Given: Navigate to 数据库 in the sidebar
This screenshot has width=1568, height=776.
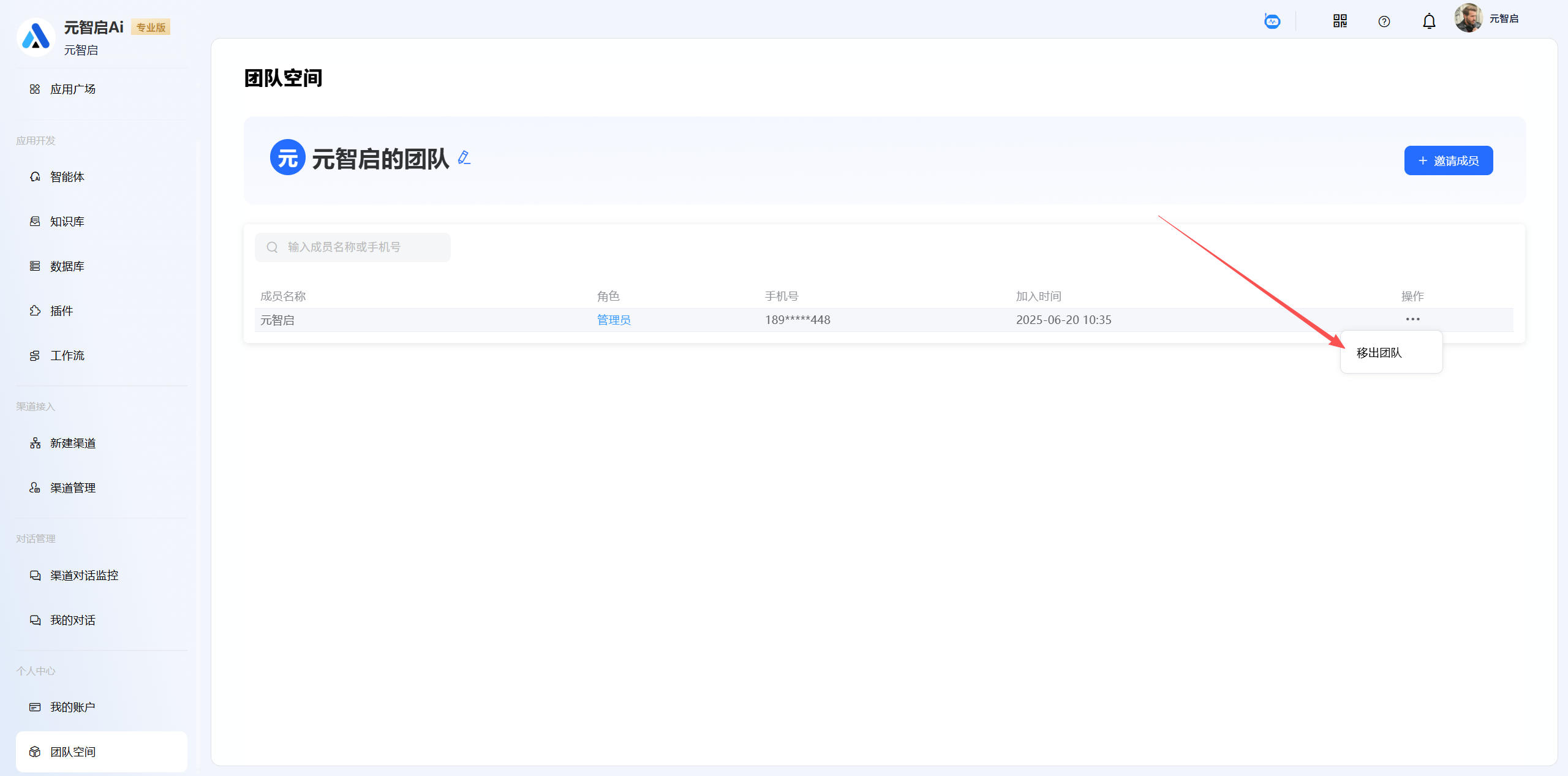Looking at the screenshot, I should point(67,266).
